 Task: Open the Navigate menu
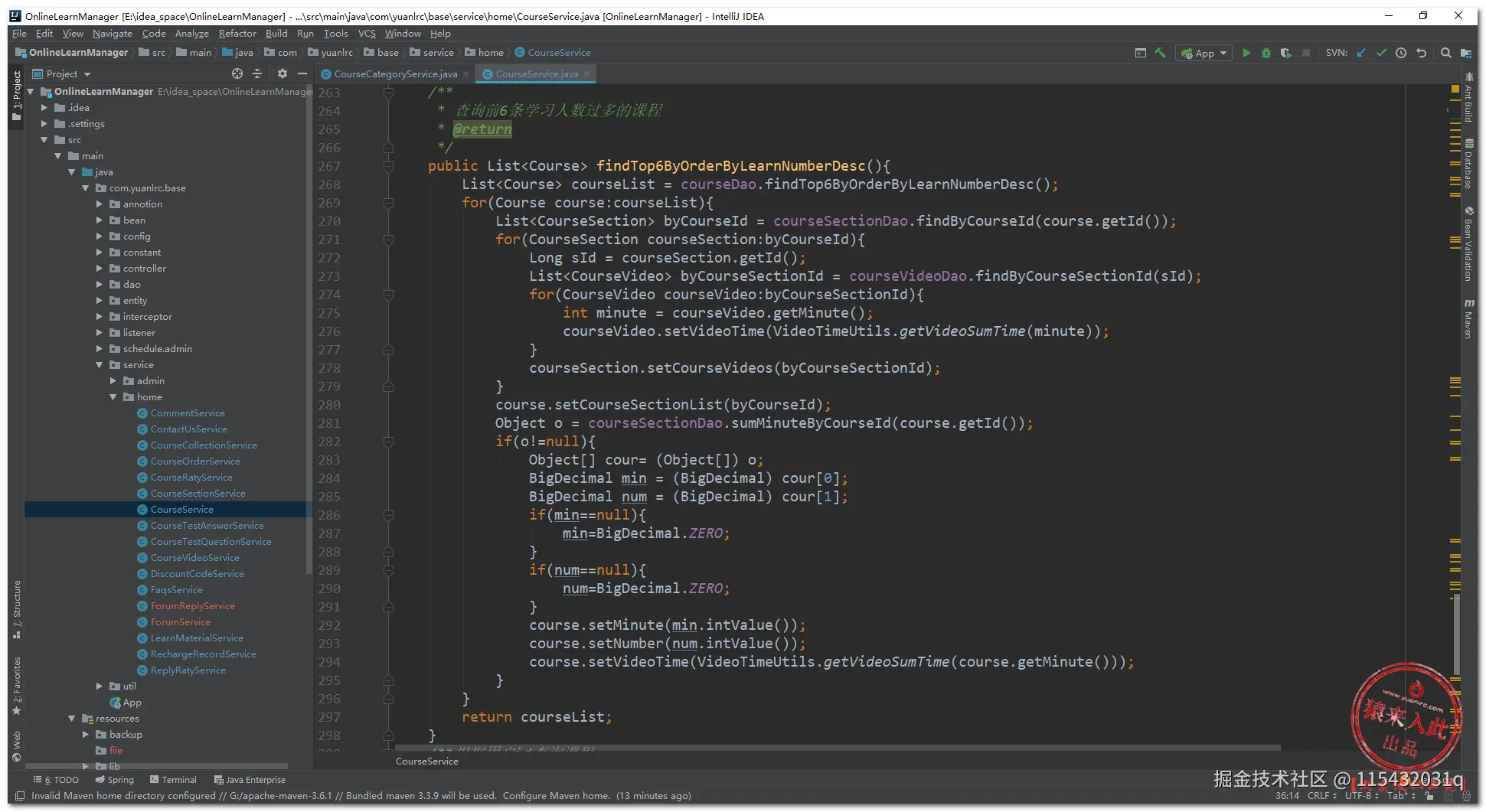(x=113, y=34)
